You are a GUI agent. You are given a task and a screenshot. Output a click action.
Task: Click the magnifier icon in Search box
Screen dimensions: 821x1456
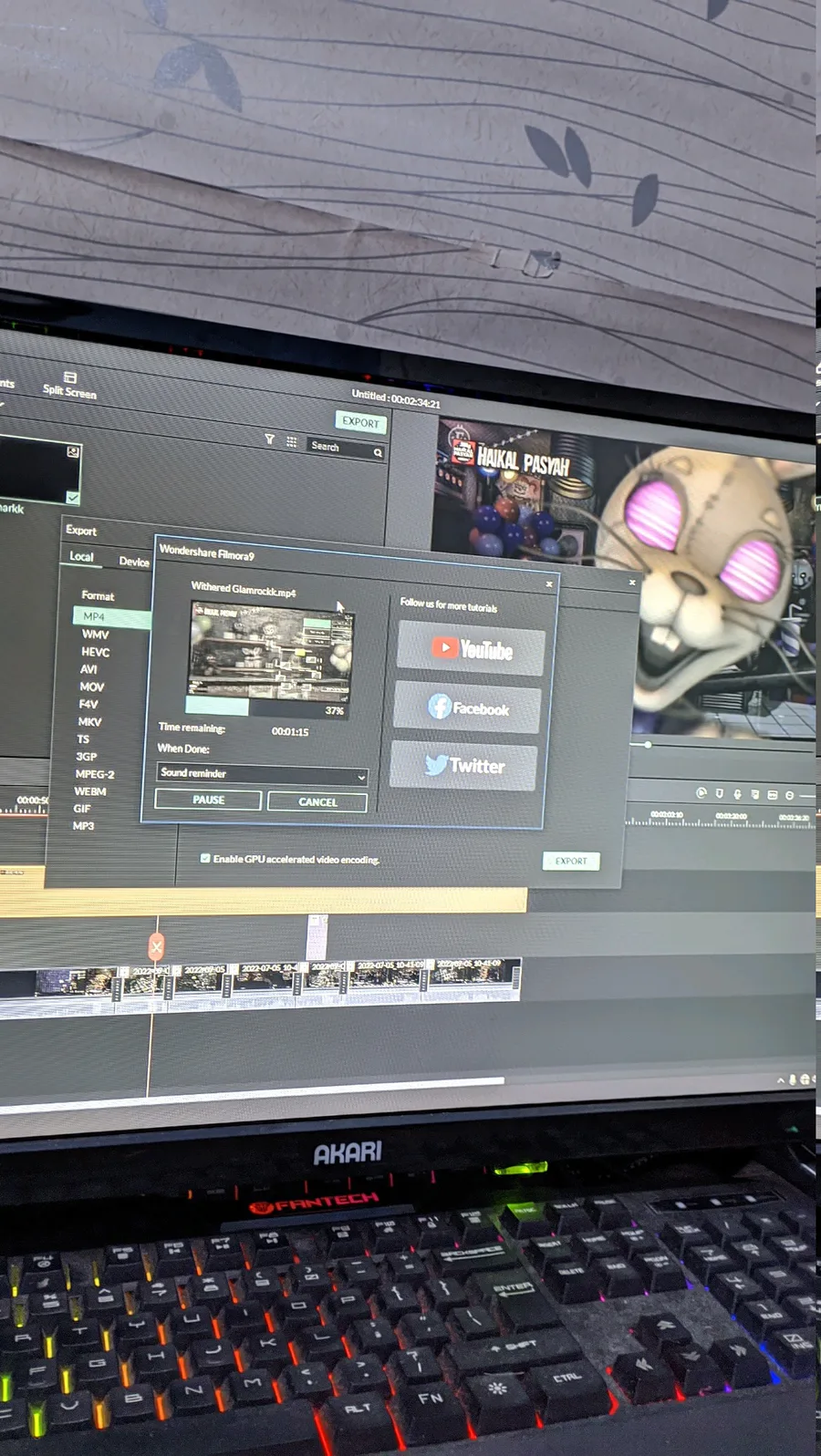[x=378, y=452]
